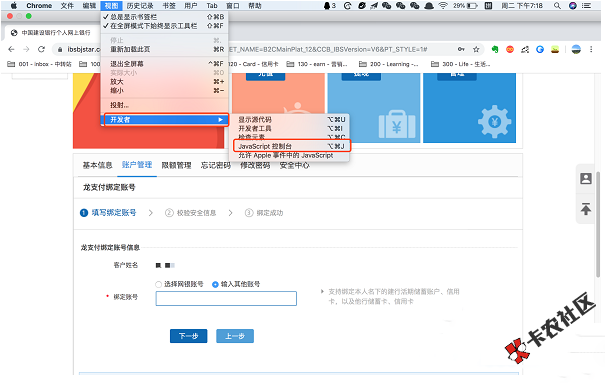Choose 重新加载此页 from the View menu
605x383 pixels.
point(164,49)
